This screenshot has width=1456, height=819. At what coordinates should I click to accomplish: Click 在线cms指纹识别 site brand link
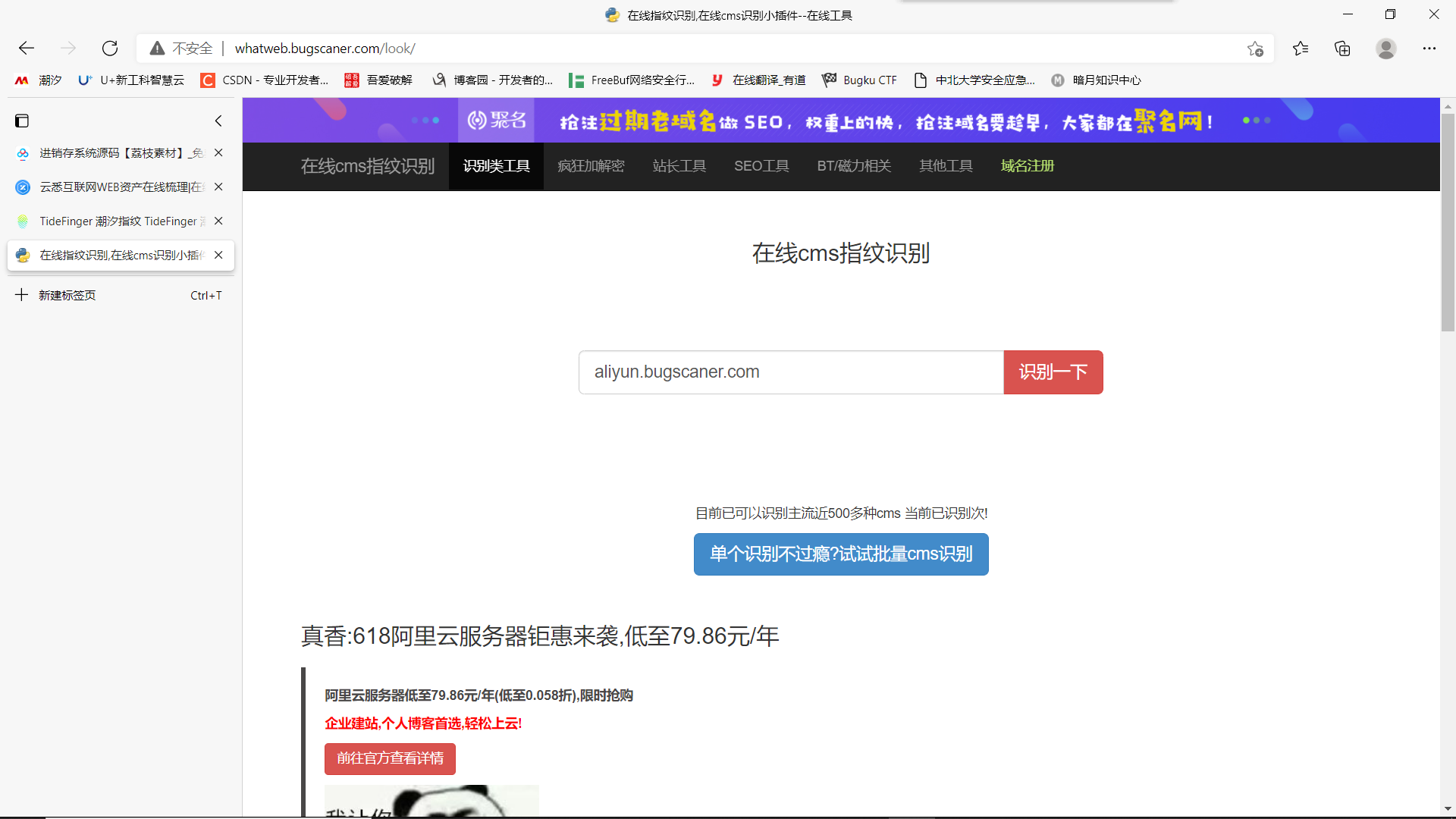[368, 166]
